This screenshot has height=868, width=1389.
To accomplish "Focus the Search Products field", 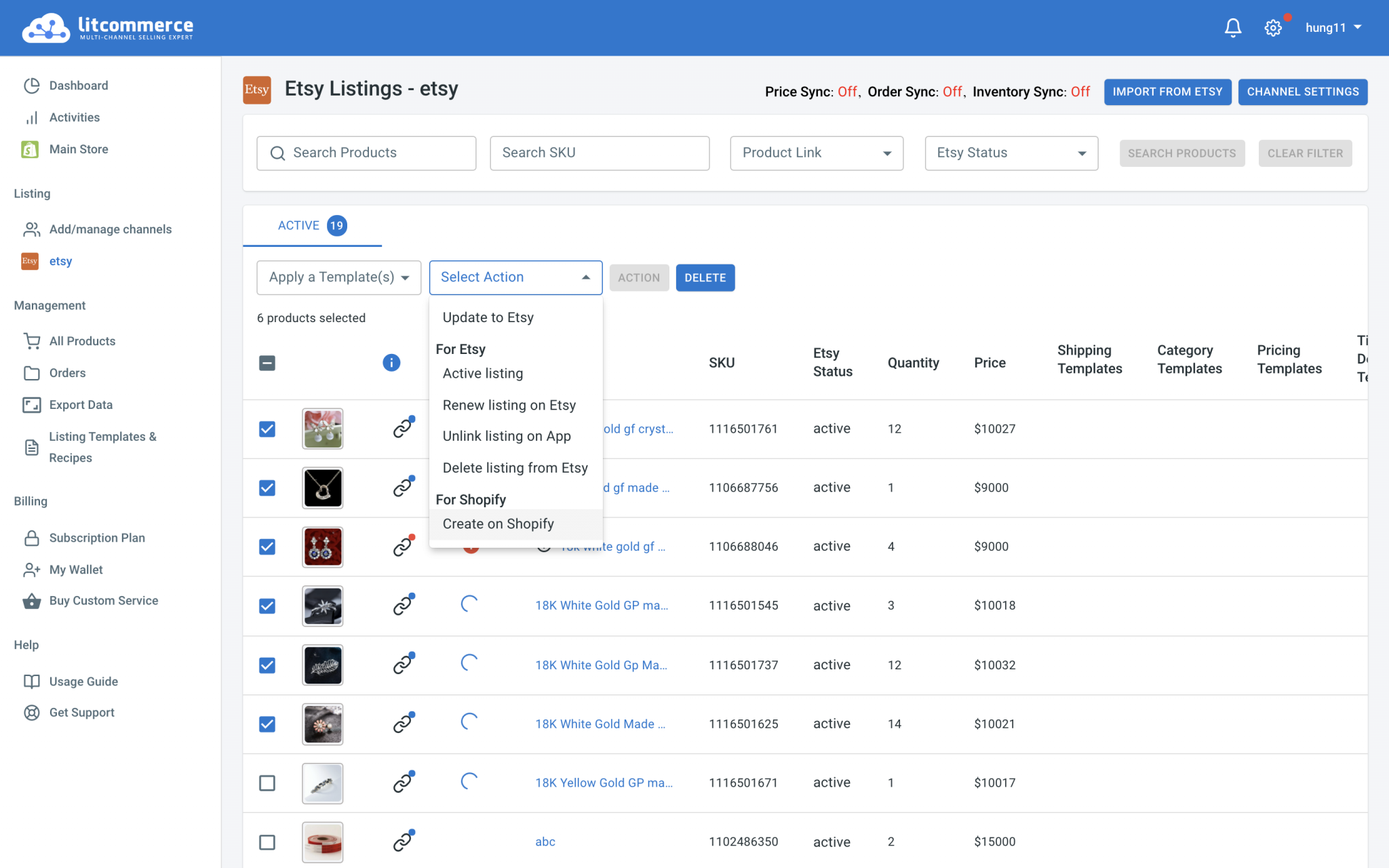I will click(366, 153).
